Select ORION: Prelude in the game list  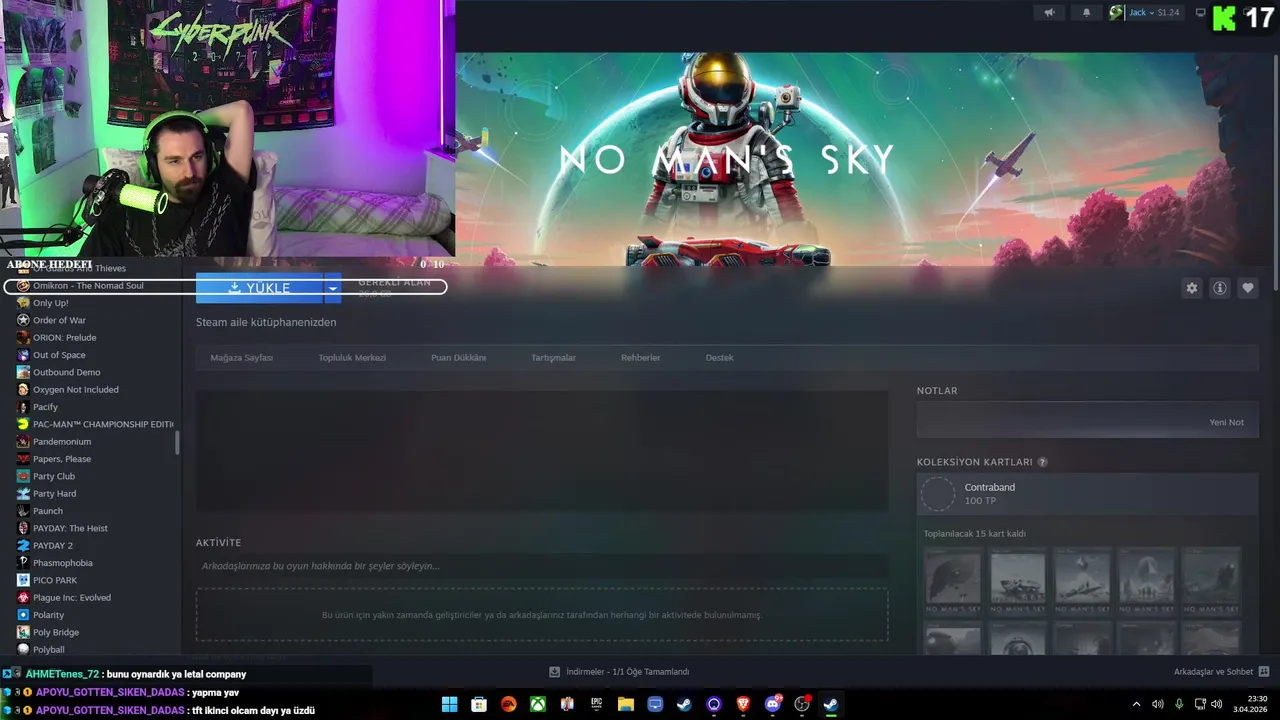[x=64, y=338]
